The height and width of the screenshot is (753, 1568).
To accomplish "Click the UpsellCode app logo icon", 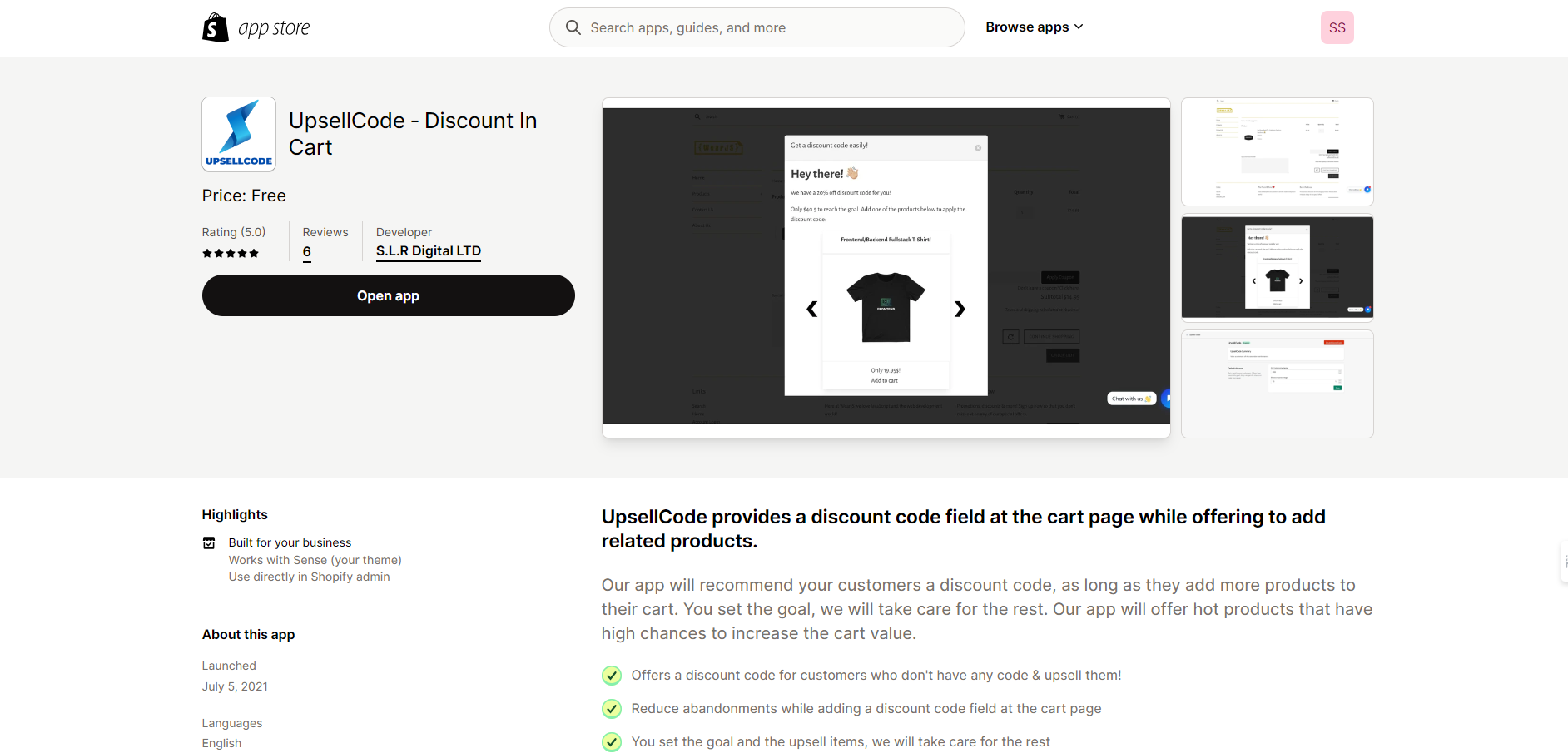I will click(239, 134).
